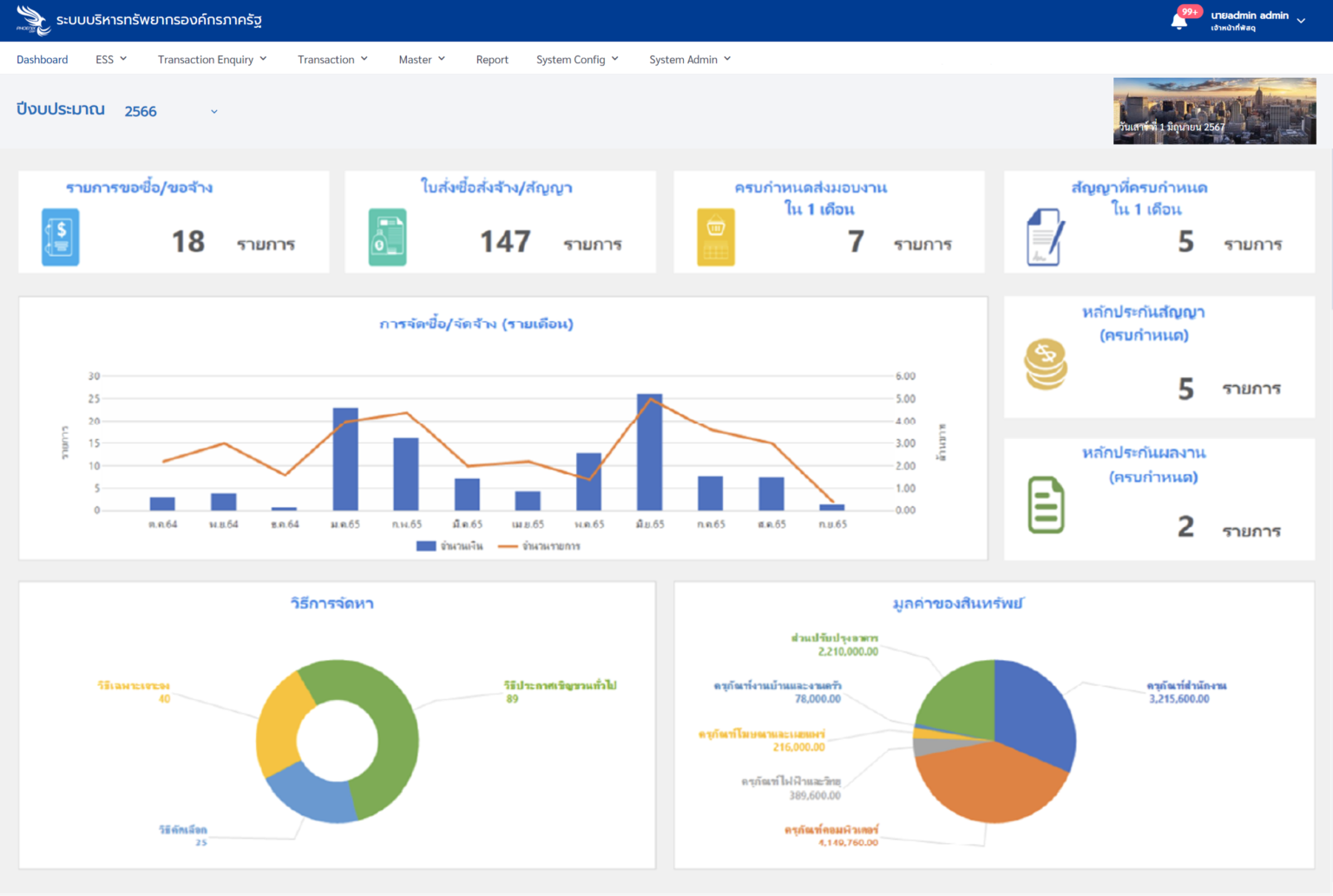Open the Master menu
This screenshot has height=896, width=1333.
[422, 59]
